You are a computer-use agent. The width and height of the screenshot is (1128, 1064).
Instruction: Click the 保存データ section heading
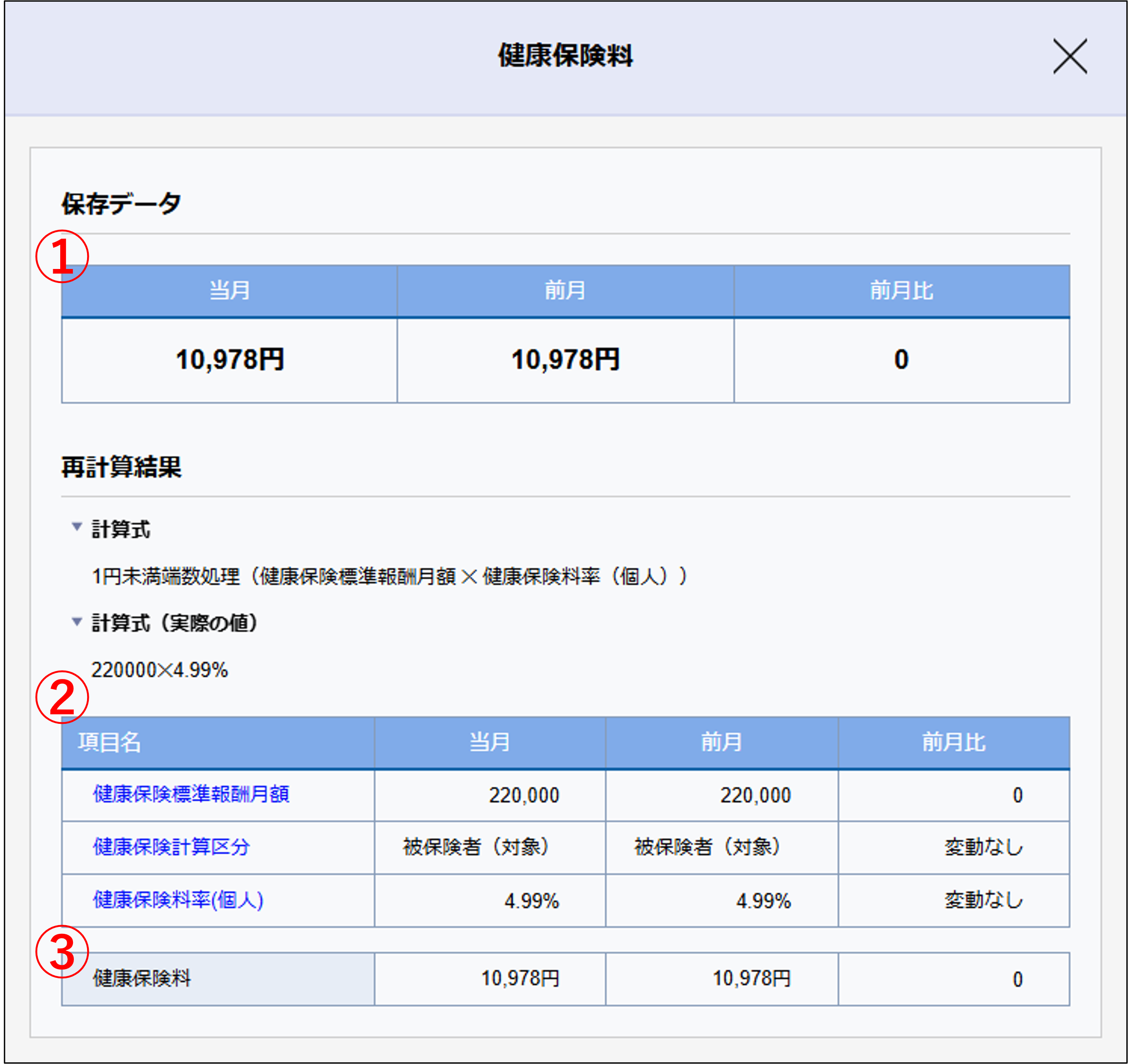119,203
